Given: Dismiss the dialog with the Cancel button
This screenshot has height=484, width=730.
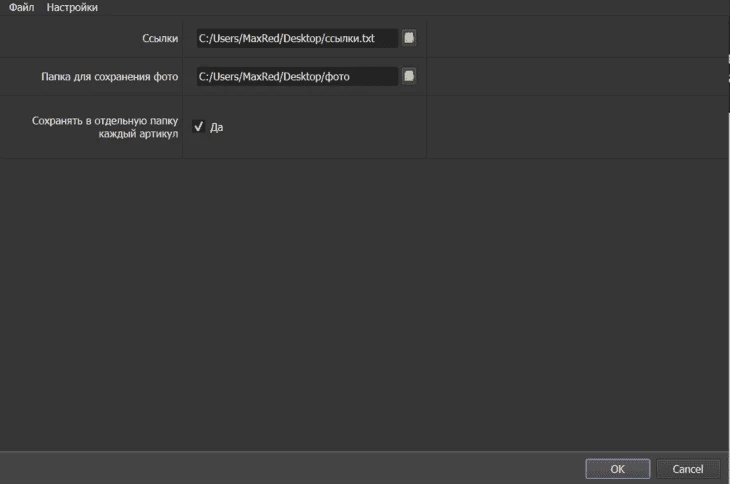Looking at the screenshot, I should click(688, 469).
